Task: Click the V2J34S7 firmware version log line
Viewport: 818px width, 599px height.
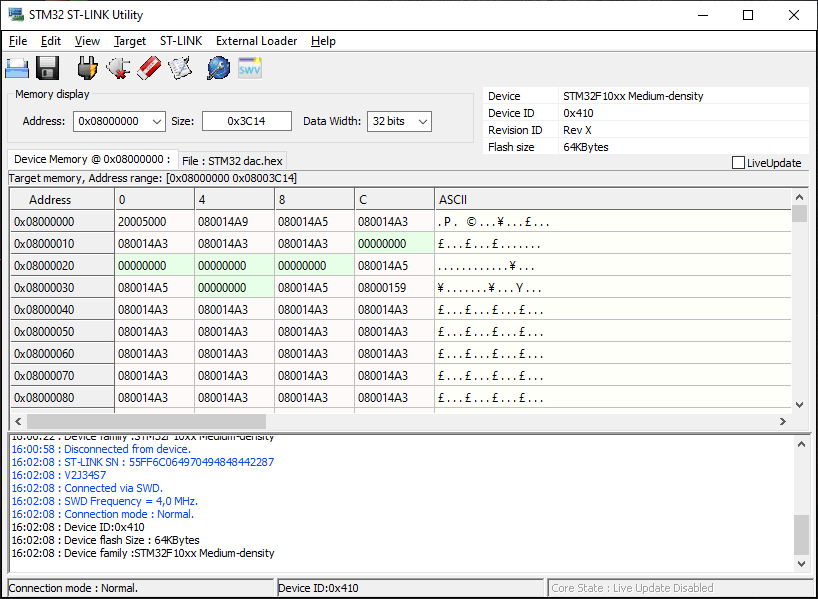Action: point(58,475)
